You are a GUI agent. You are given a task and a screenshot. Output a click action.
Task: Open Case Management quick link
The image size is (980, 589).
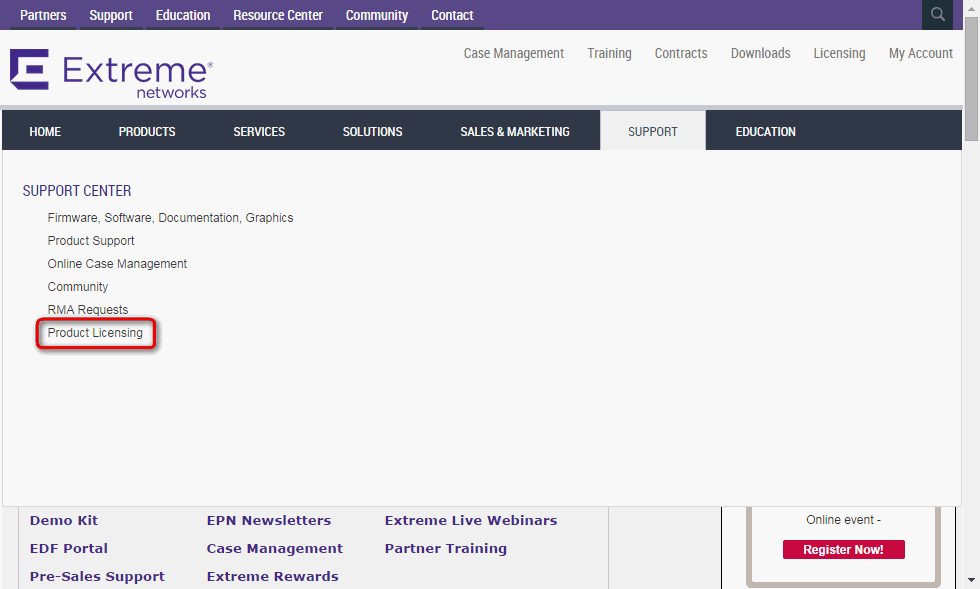pos(274,548)
